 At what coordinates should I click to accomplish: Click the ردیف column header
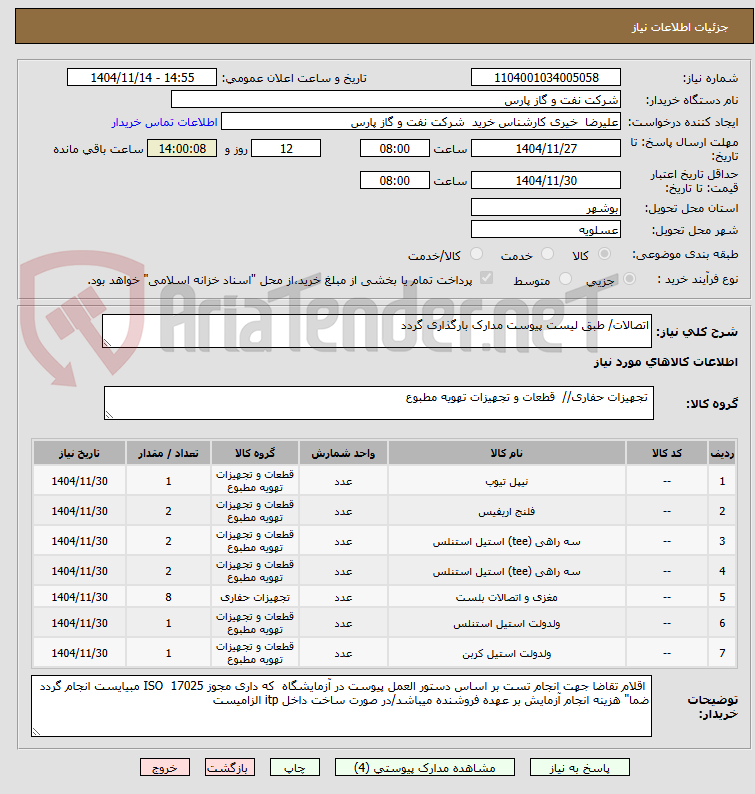click(722, 453)
